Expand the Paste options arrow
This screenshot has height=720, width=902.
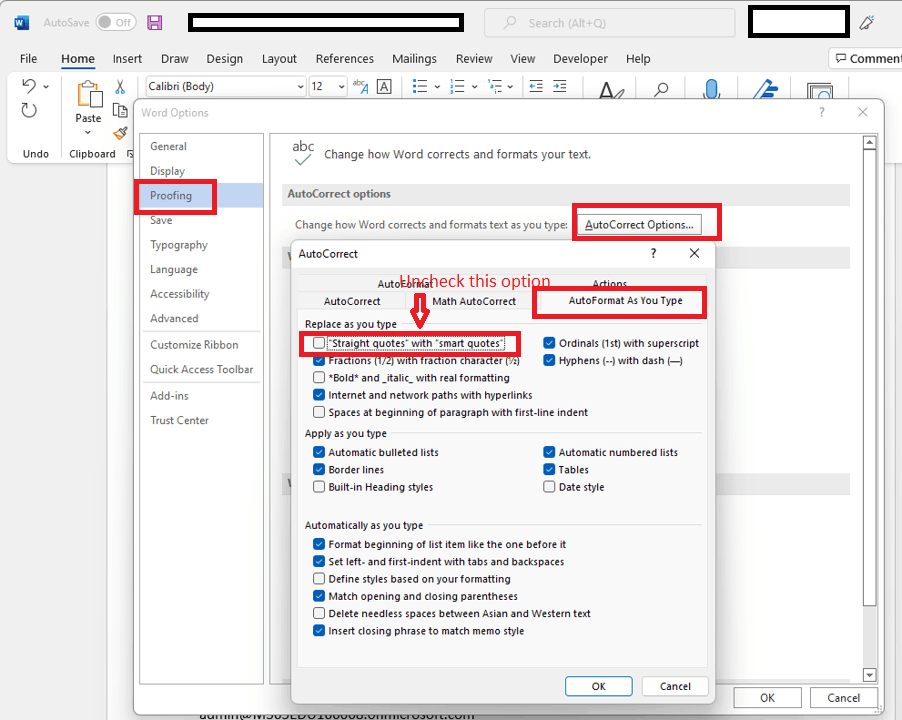(x=88, y=133)
